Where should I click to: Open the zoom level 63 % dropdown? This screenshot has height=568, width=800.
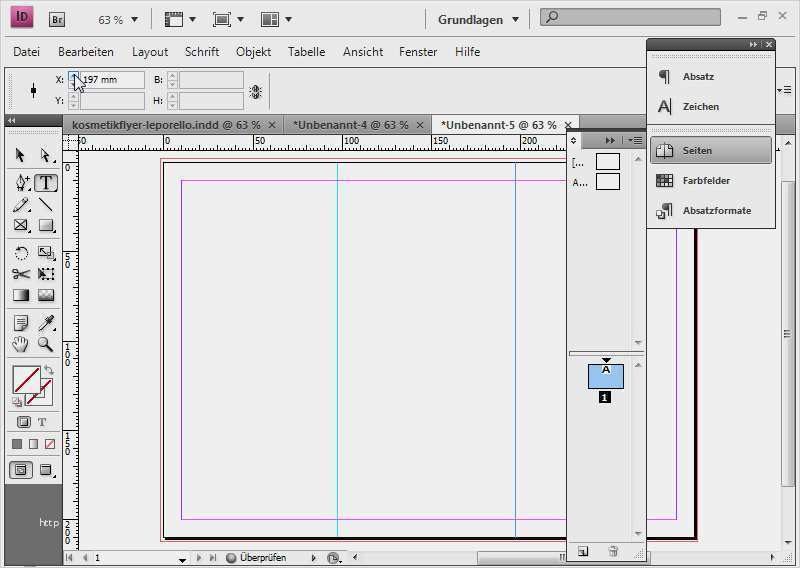pyautogui.click(x=118, y=19)
